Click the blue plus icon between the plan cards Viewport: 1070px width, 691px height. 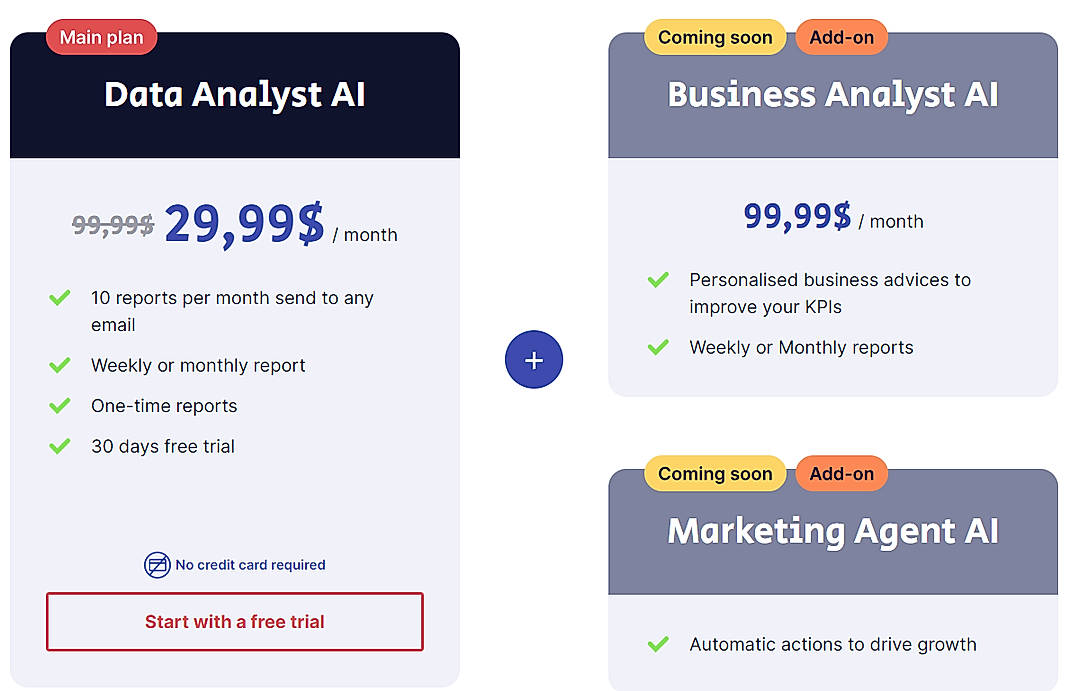click(x=534, y=359)
